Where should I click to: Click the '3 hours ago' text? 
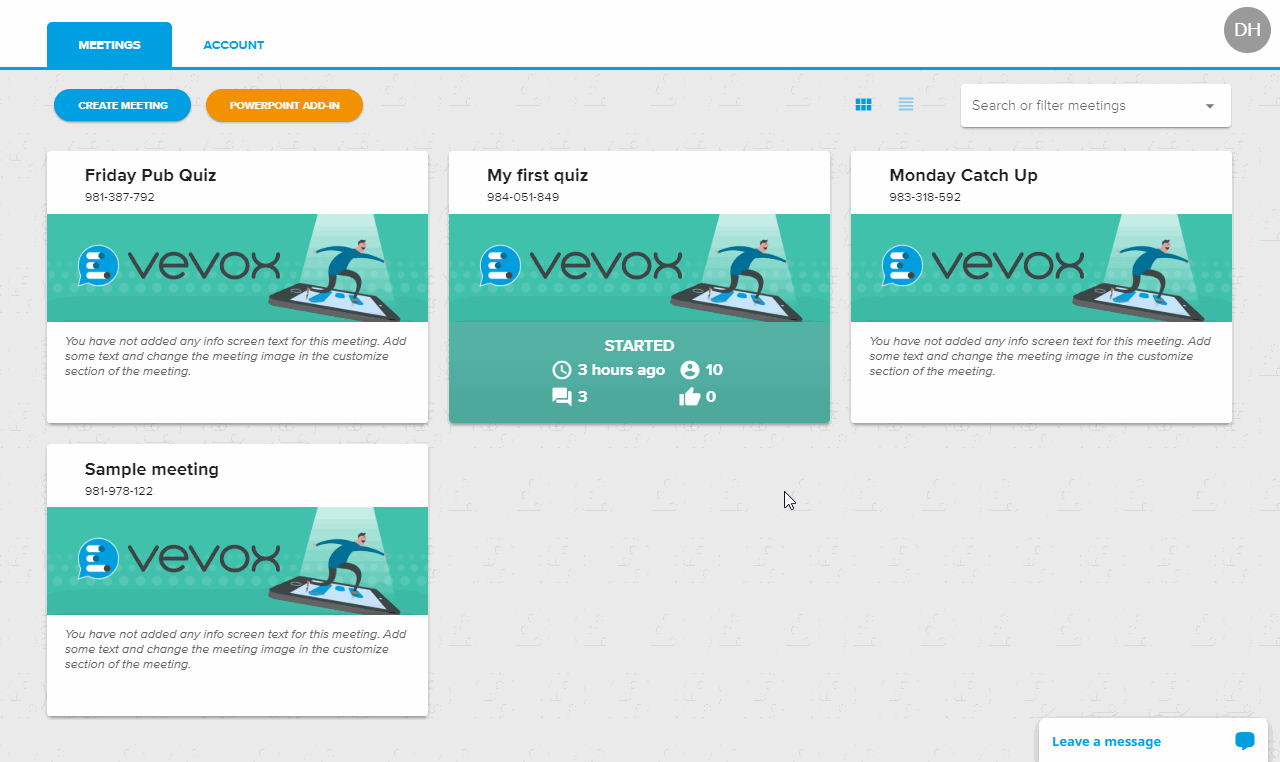(621, 370)
